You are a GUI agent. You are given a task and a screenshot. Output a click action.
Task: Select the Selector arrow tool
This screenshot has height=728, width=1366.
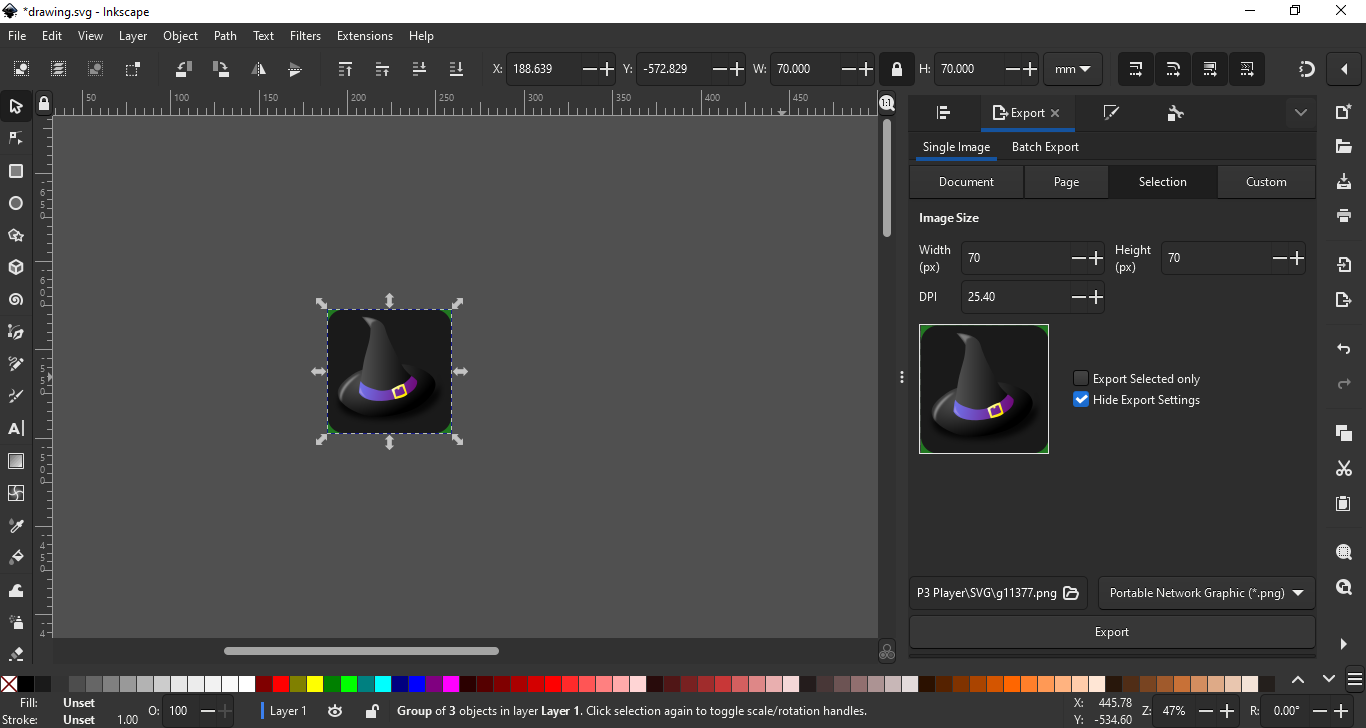click(x=16, y=106)
